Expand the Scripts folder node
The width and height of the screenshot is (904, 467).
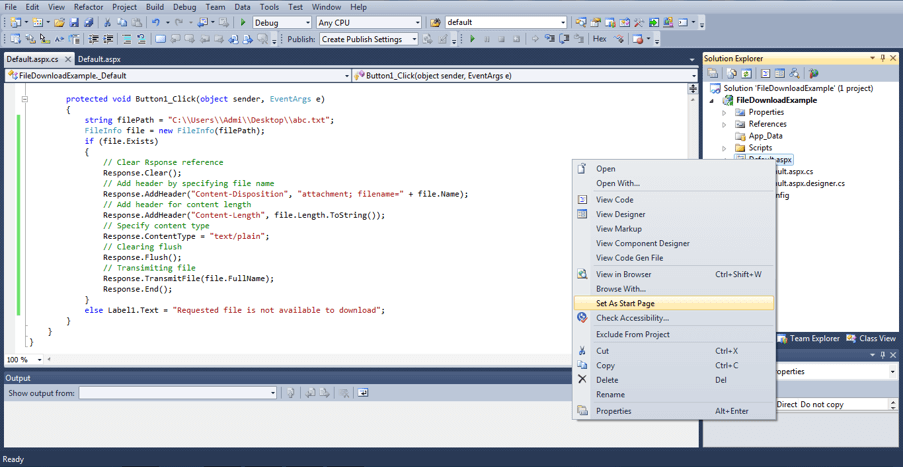tap(725, 148)
